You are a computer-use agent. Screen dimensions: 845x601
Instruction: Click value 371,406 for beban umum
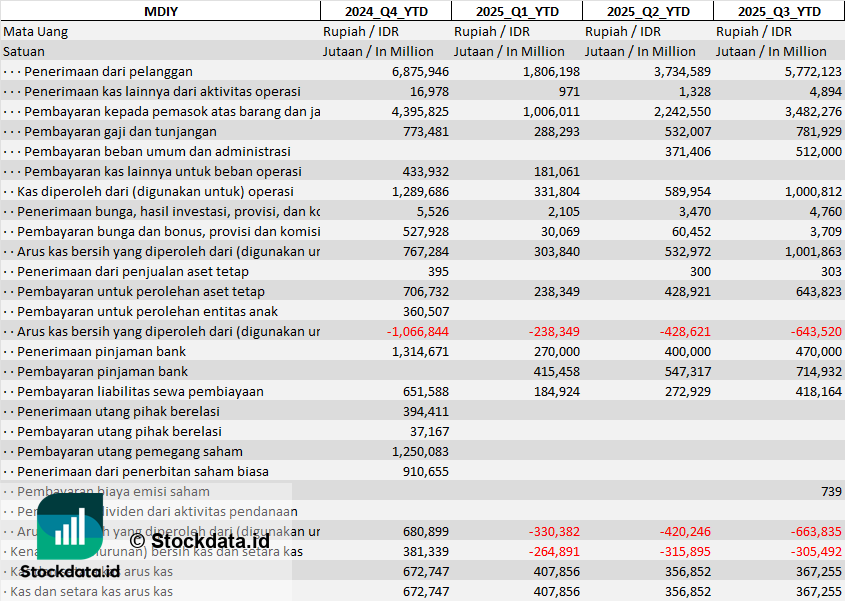pos(688,151)
